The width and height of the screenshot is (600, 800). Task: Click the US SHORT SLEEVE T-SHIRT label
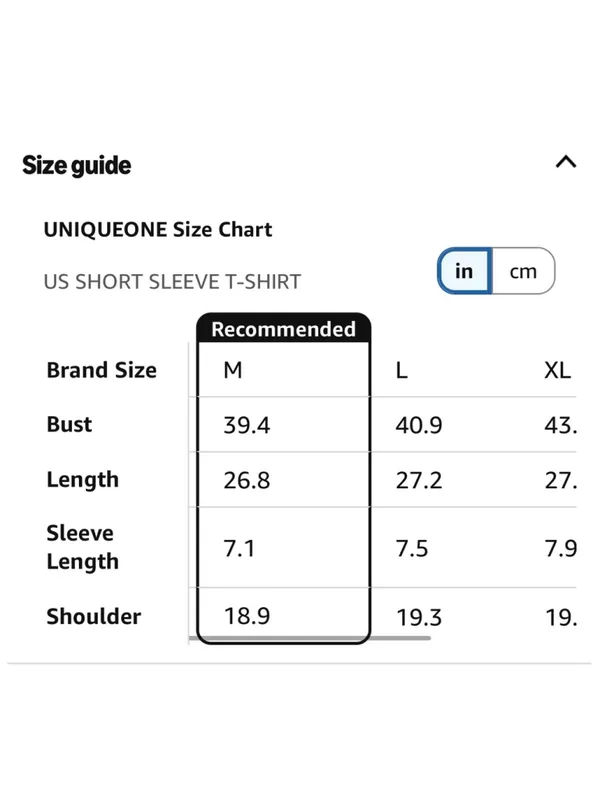click(x=172, y=282)
